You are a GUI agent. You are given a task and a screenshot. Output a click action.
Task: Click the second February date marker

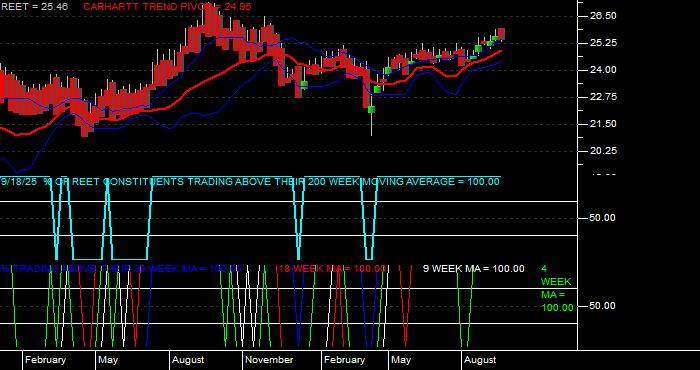(345, 360)
